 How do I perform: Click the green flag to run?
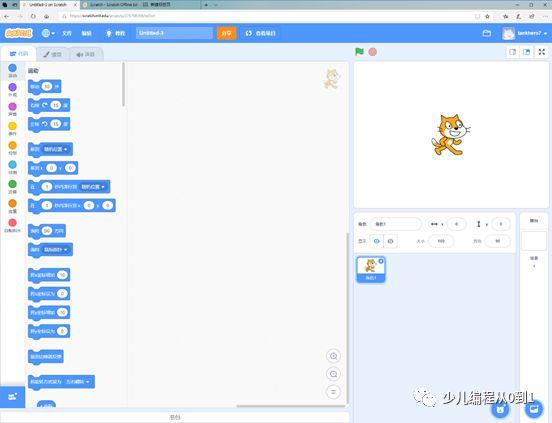[x=359, y=52]
